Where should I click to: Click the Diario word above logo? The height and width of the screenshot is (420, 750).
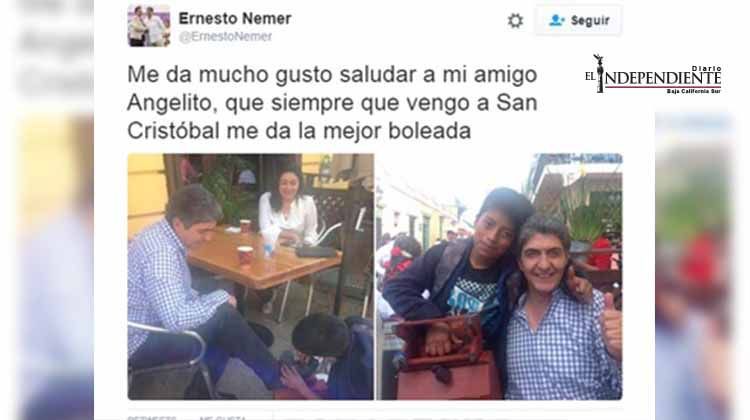point(706,69)
